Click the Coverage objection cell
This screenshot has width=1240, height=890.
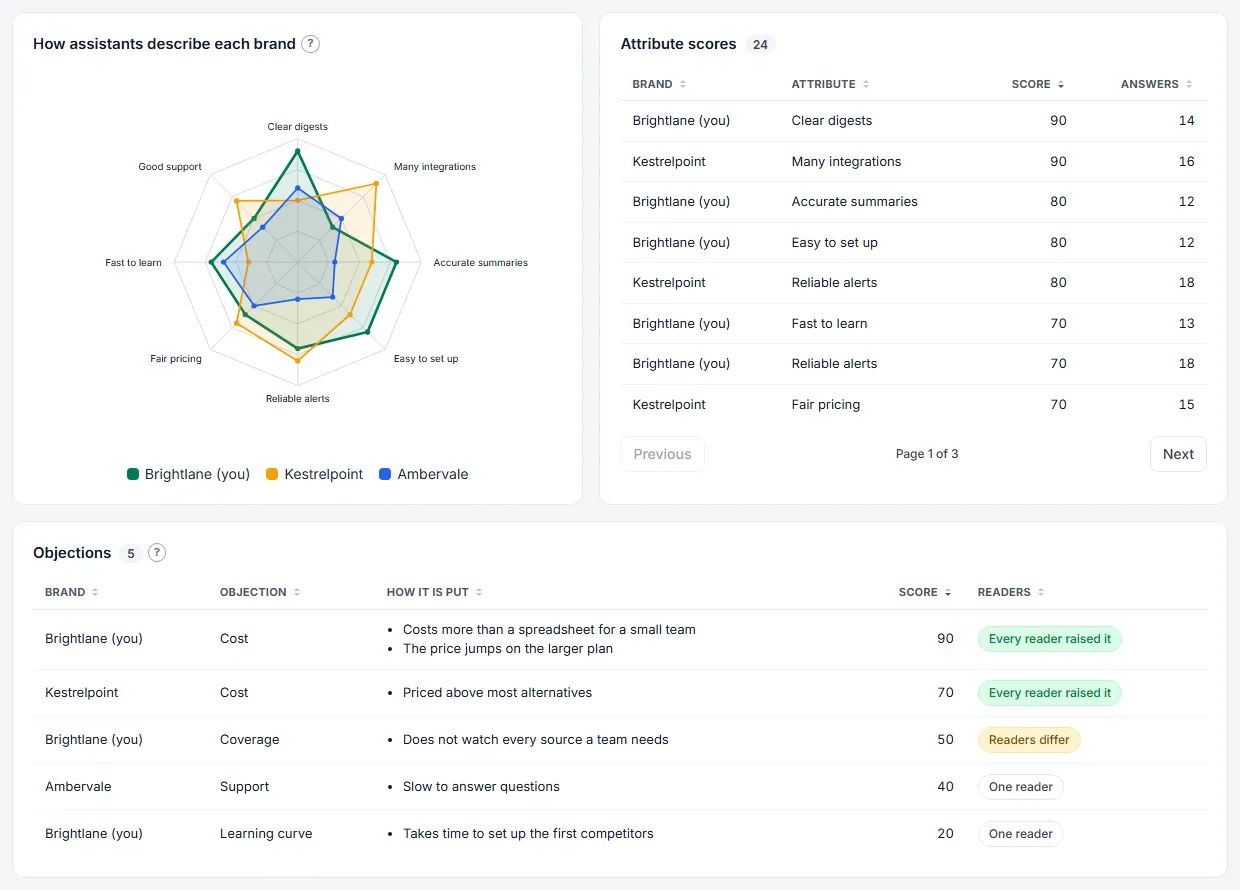coord(250,740)
